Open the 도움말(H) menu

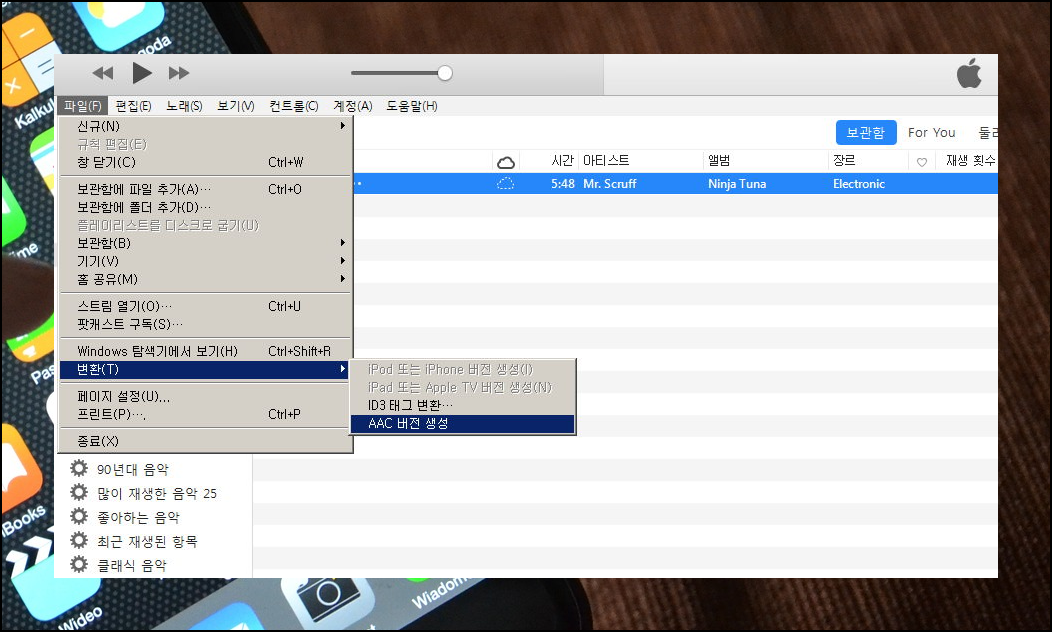pyautogui.click(x=412, y=106)
